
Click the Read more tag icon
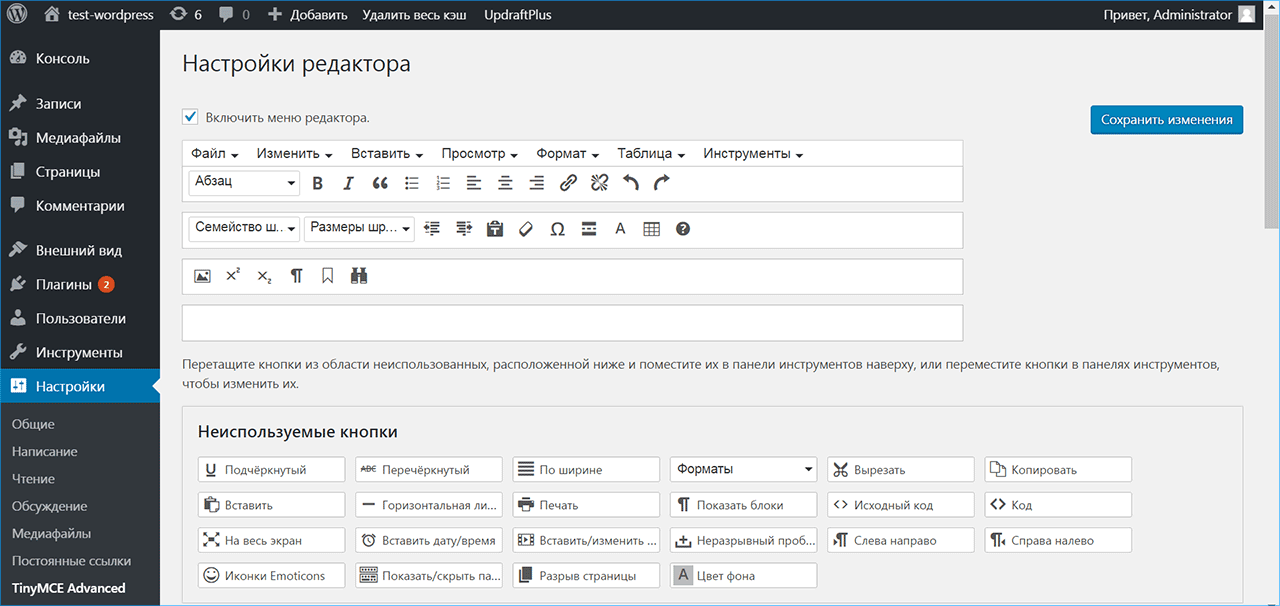coord(589,229)
